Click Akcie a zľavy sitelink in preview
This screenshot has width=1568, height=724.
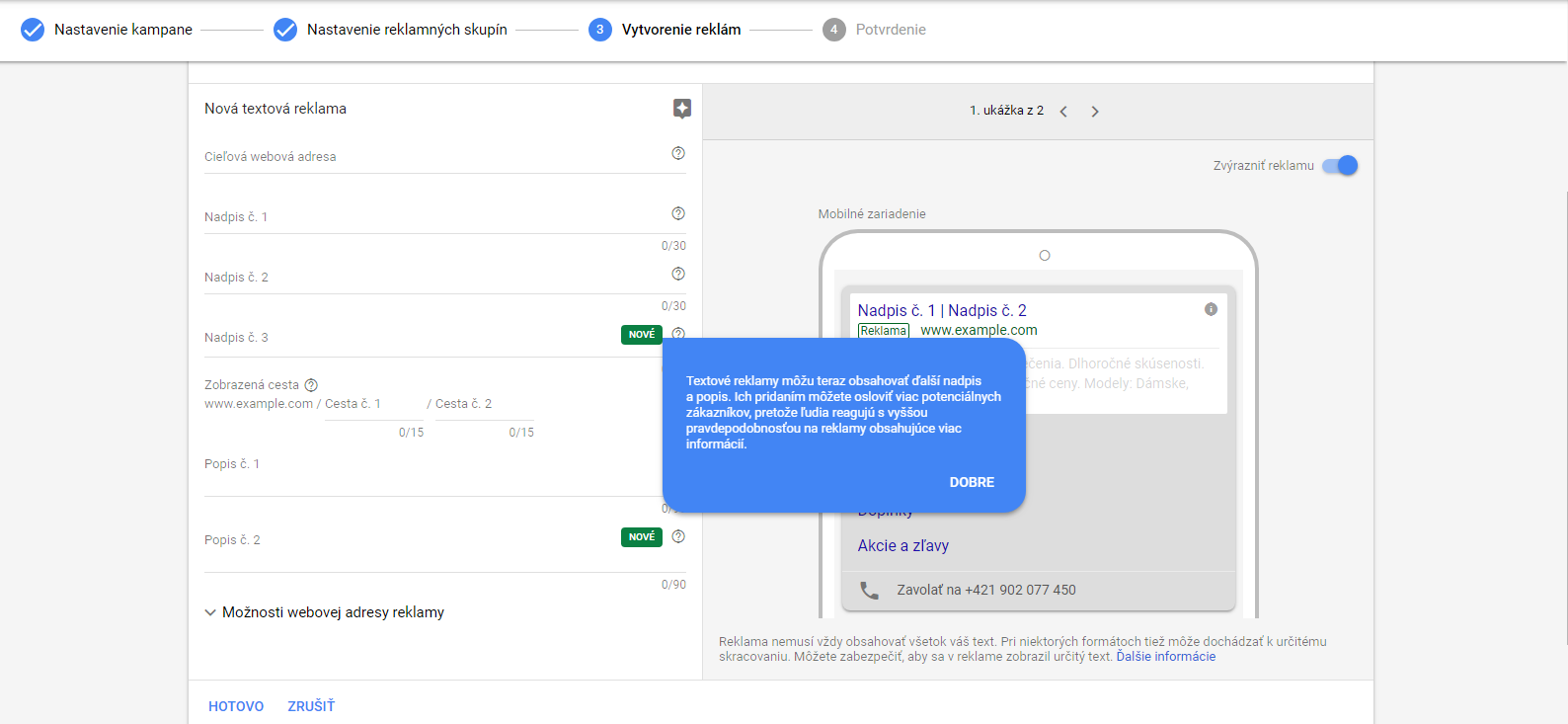tap(903, 545)
